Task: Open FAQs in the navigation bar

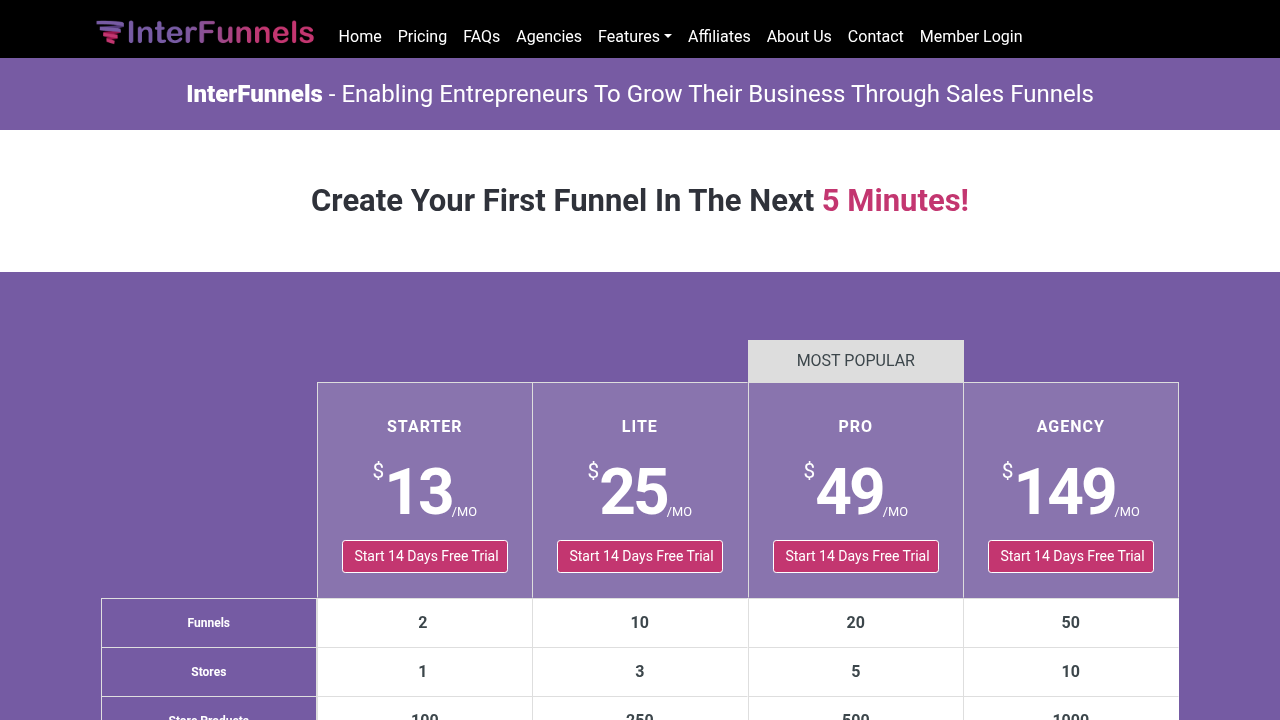Action: 481,36
